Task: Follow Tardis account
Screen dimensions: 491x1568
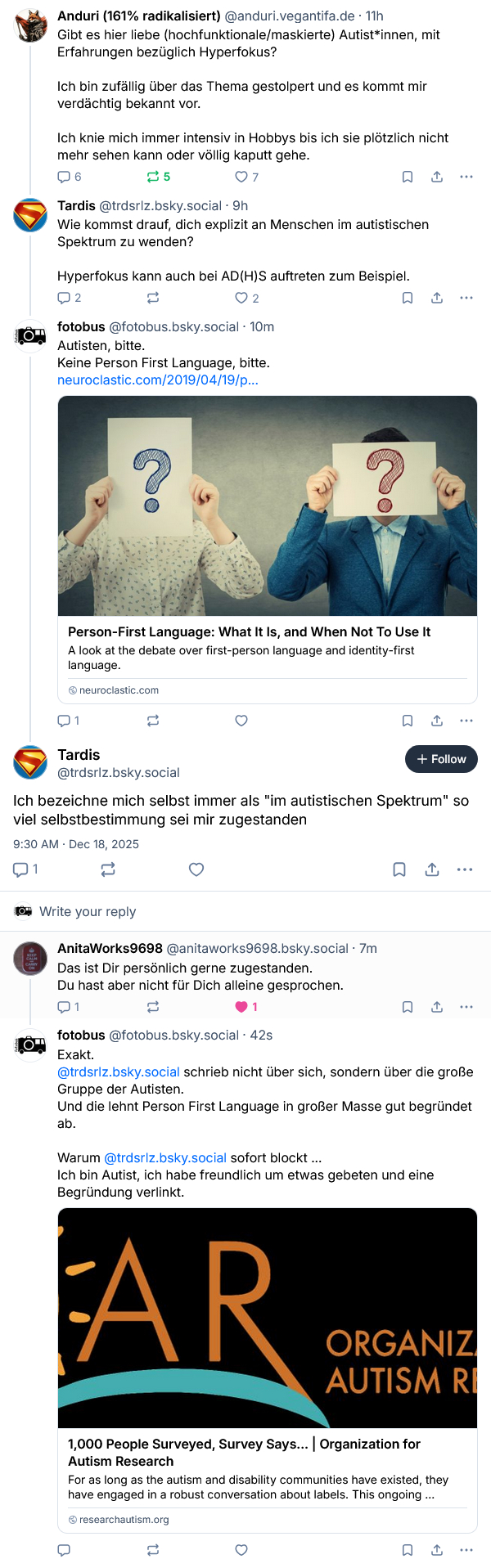Action: pos(441,759)
